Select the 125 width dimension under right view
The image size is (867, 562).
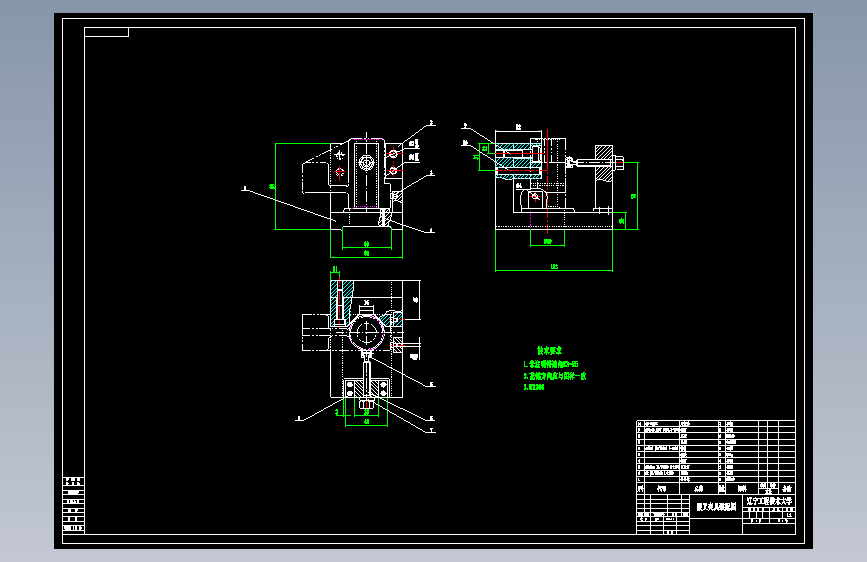[x=554, y=267]
